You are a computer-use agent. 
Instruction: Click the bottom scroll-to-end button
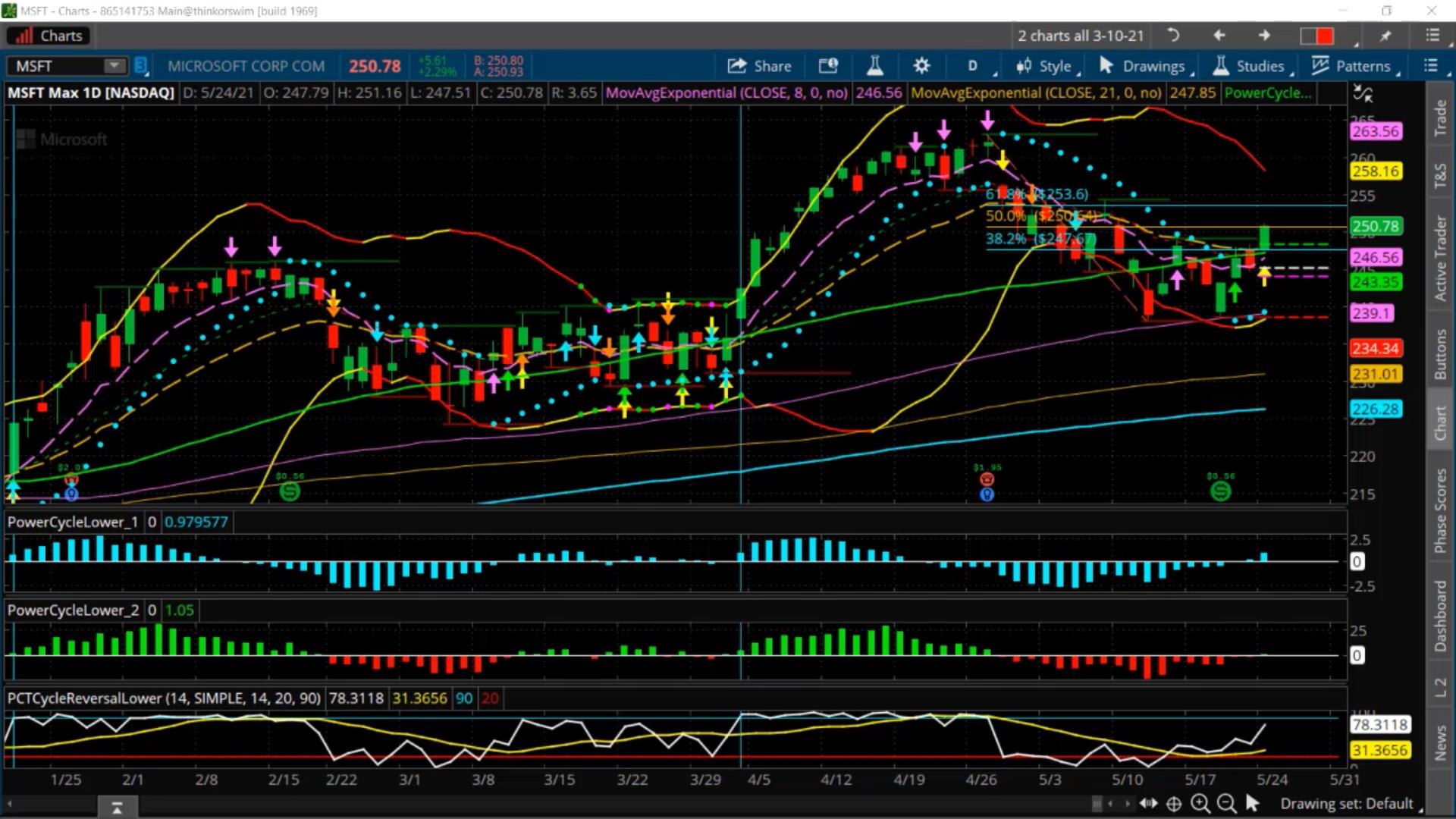[117, 808]
